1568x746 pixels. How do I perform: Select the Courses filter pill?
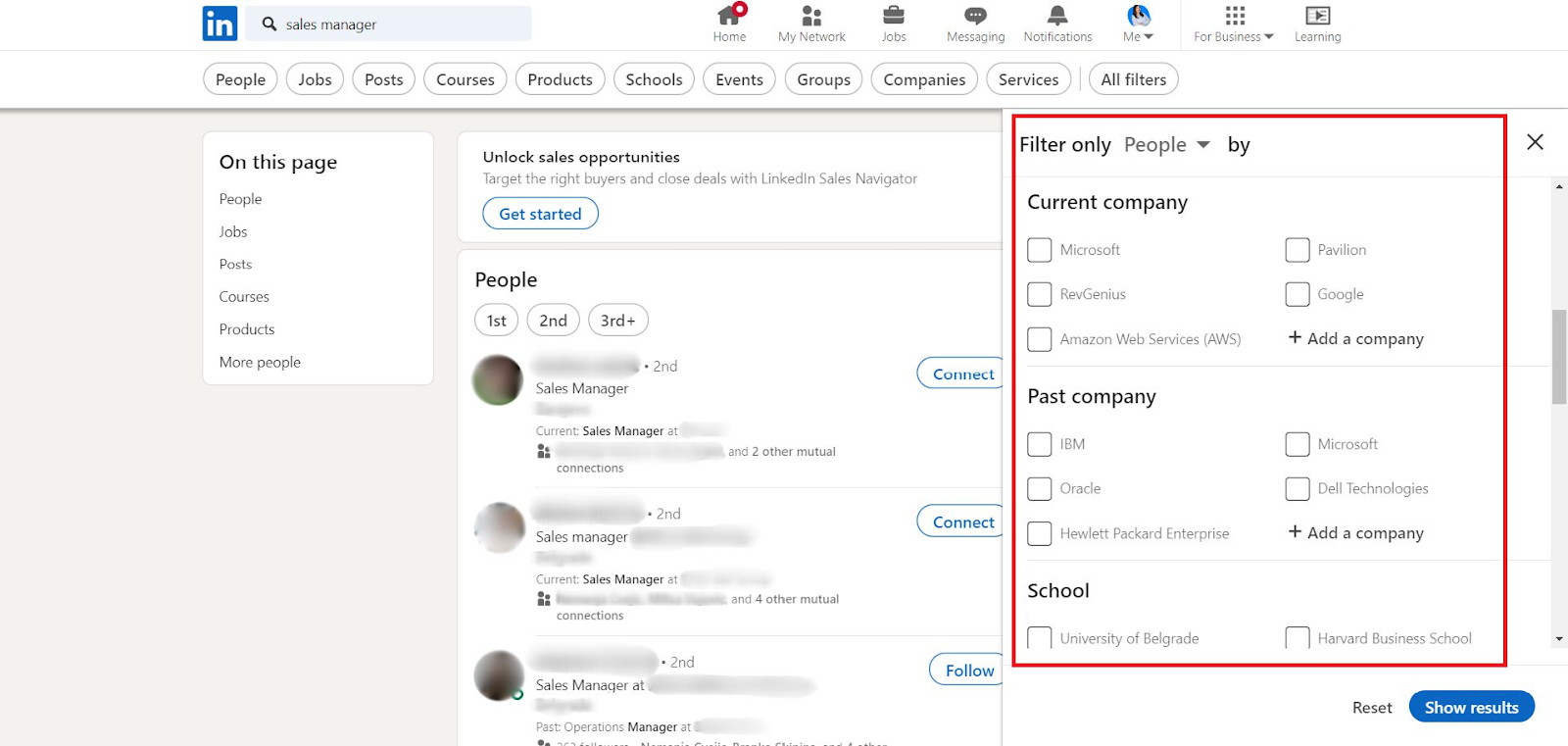465,79
